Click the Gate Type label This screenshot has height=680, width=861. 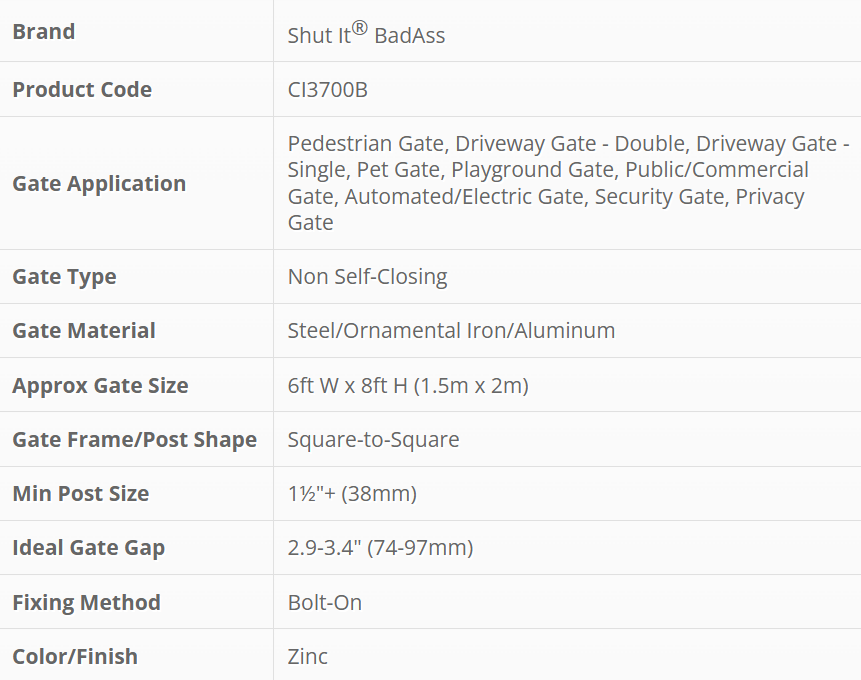pos(64,277)
